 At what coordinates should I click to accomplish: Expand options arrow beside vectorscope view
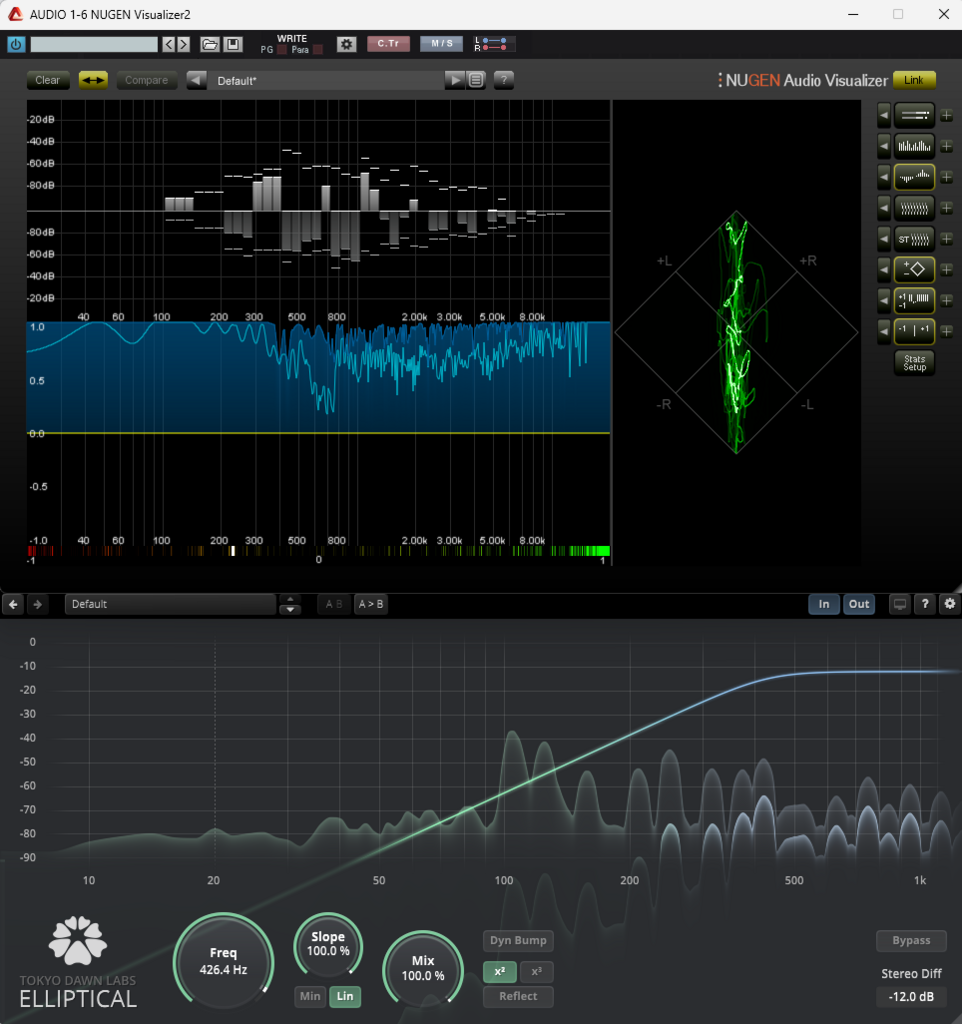pyautogui.click(x=884, y=269)
